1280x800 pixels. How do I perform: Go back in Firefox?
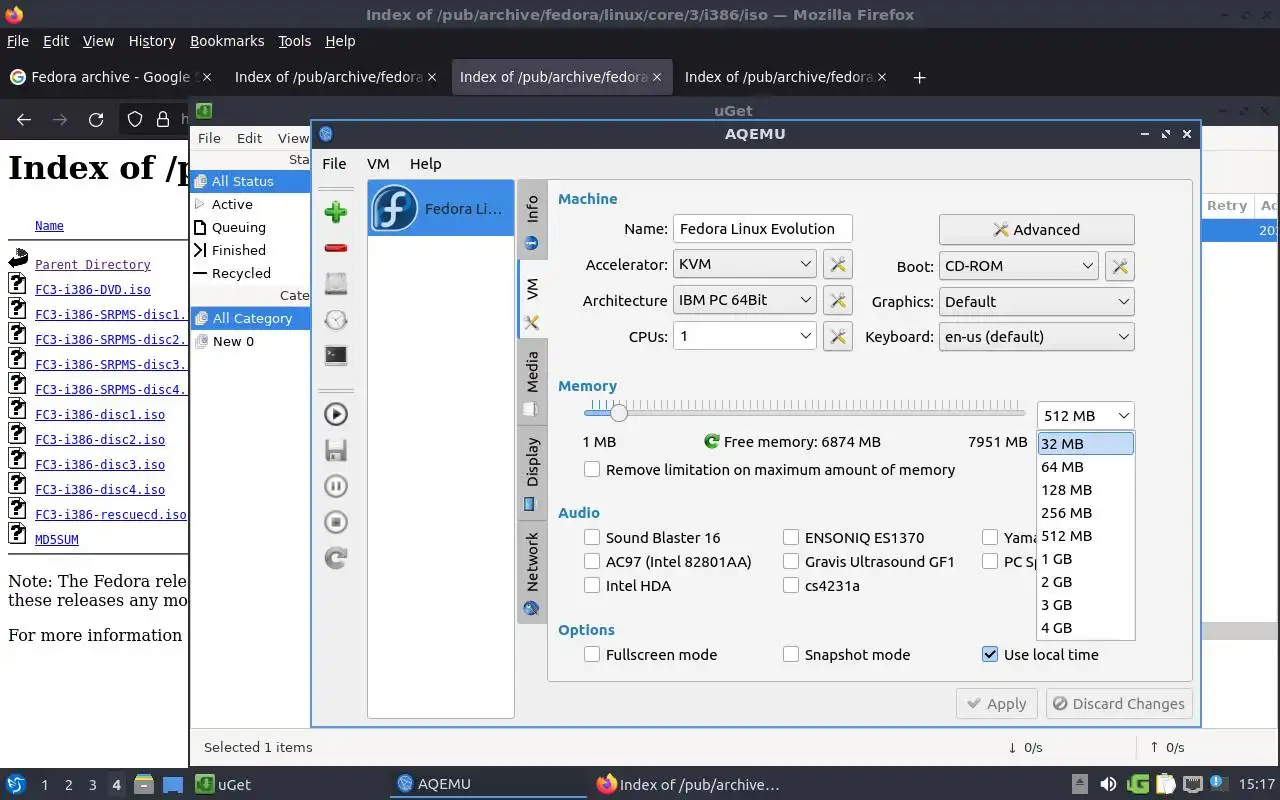24,119
